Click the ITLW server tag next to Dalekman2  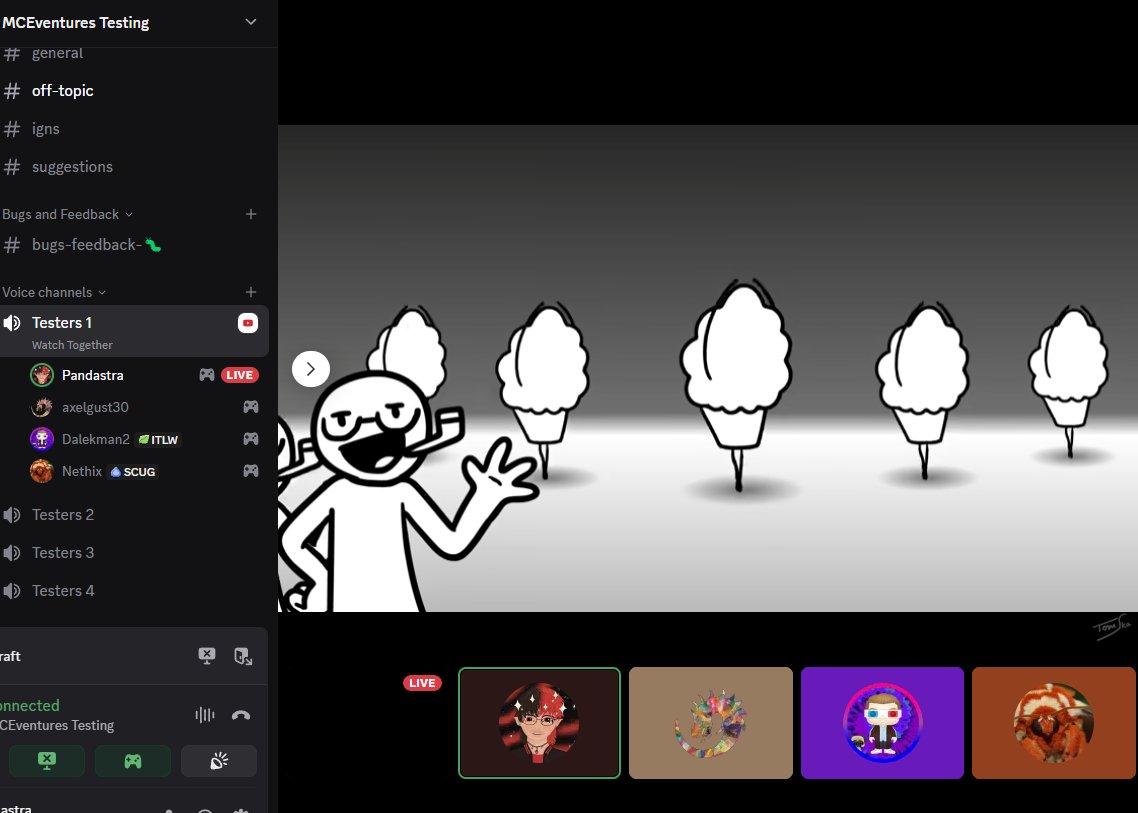tap(158, 439)
